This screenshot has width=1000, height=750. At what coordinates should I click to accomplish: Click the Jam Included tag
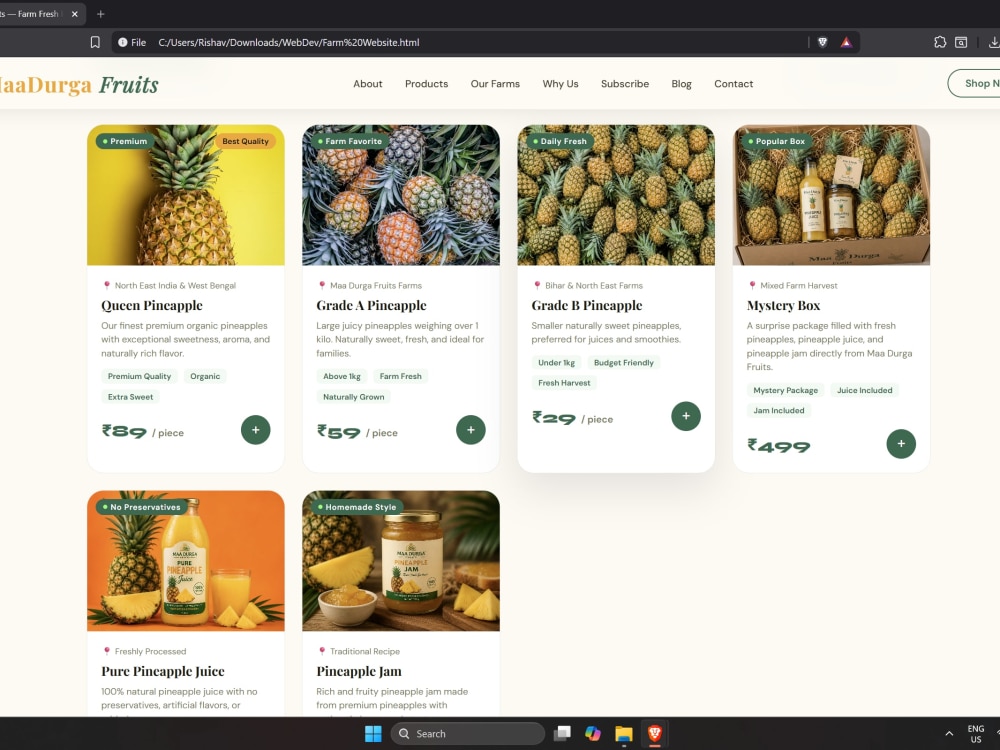pyautogui.click(x=779, y=411)
